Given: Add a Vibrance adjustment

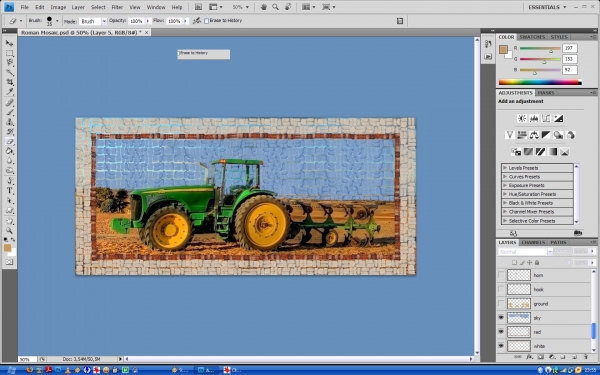Looking at the screenshot, I should [509, 135].
